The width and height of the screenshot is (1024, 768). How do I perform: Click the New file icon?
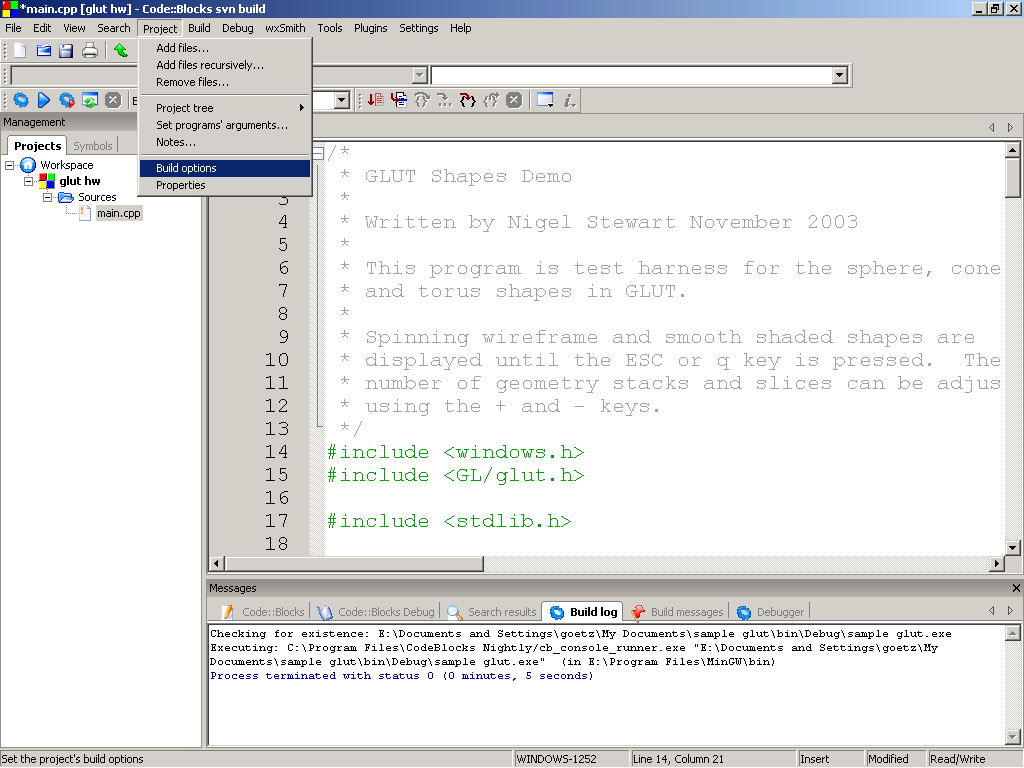click(20, 50)
